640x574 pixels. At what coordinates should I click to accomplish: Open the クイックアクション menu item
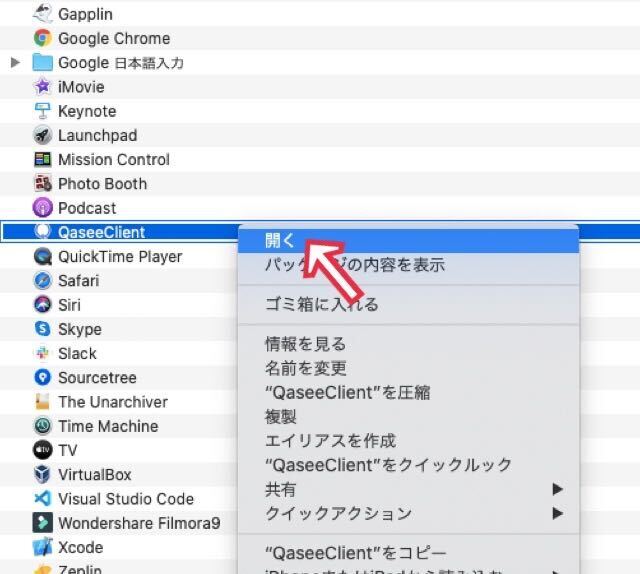(x=409, y=513)
